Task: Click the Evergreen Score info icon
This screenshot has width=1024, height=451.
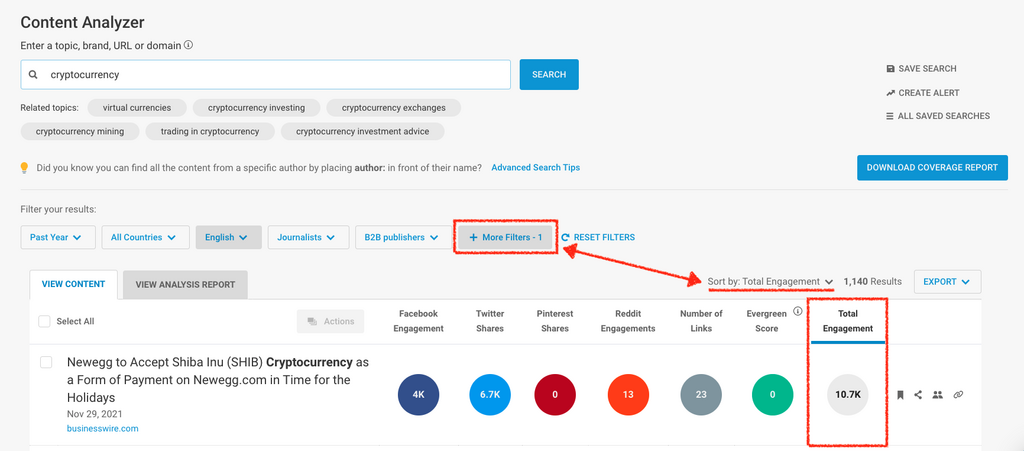Action: coord(797,312)
